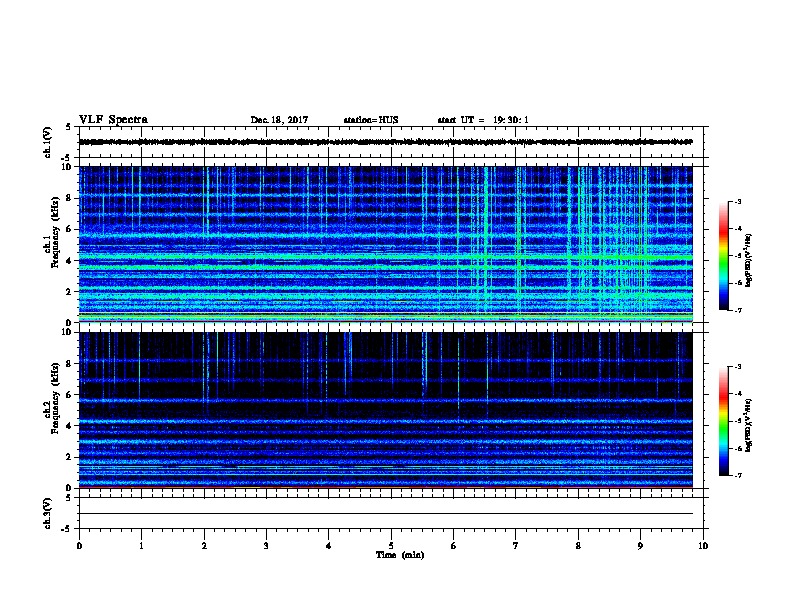This screenshot has width=792, height=612.
Task: Click the ch.2 spectrogram color bar
Action: pos(723,421)
